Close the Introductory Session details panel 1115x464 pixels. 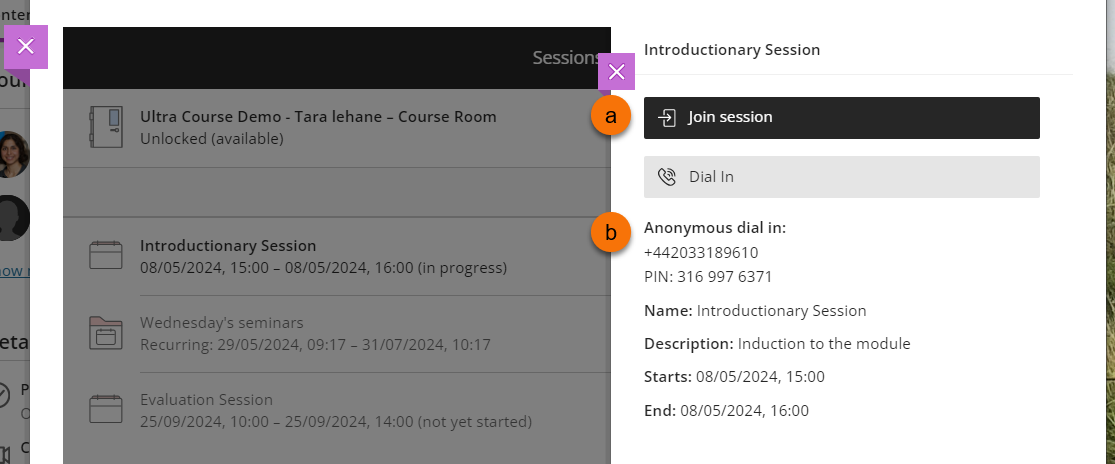click(x=617, y=72)
